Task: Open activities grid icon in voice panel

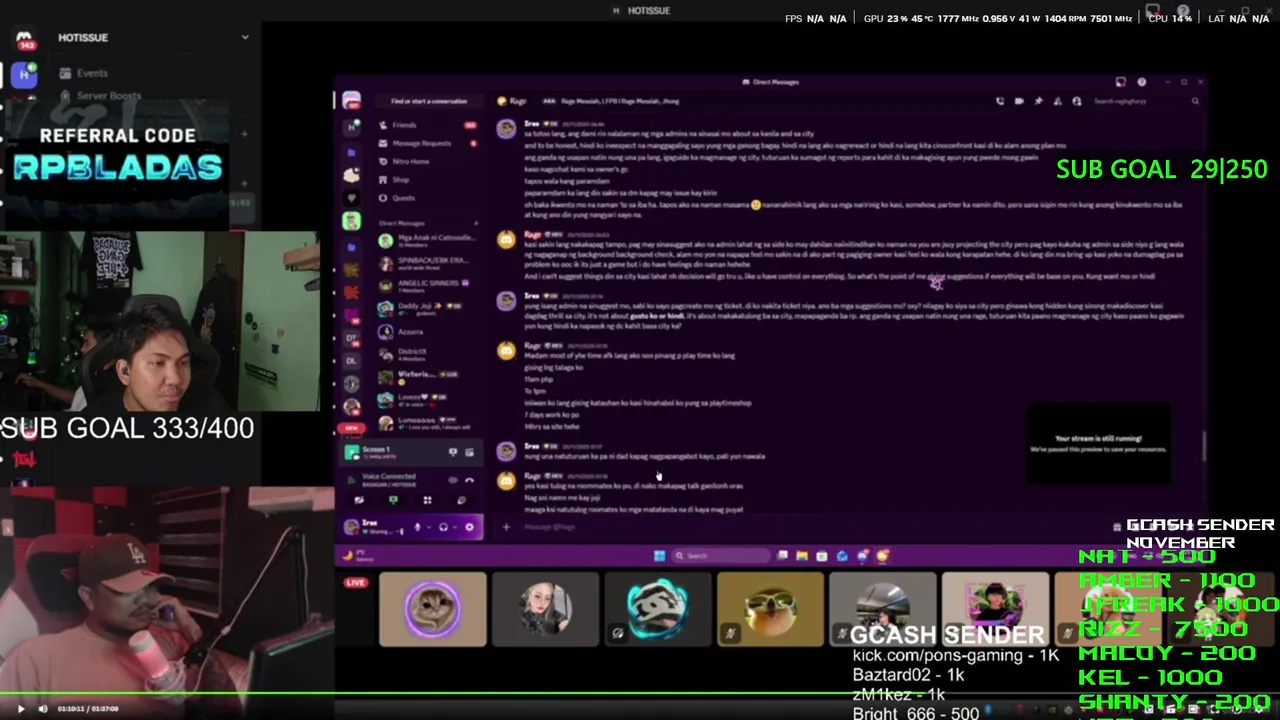Action: [427, 500]
